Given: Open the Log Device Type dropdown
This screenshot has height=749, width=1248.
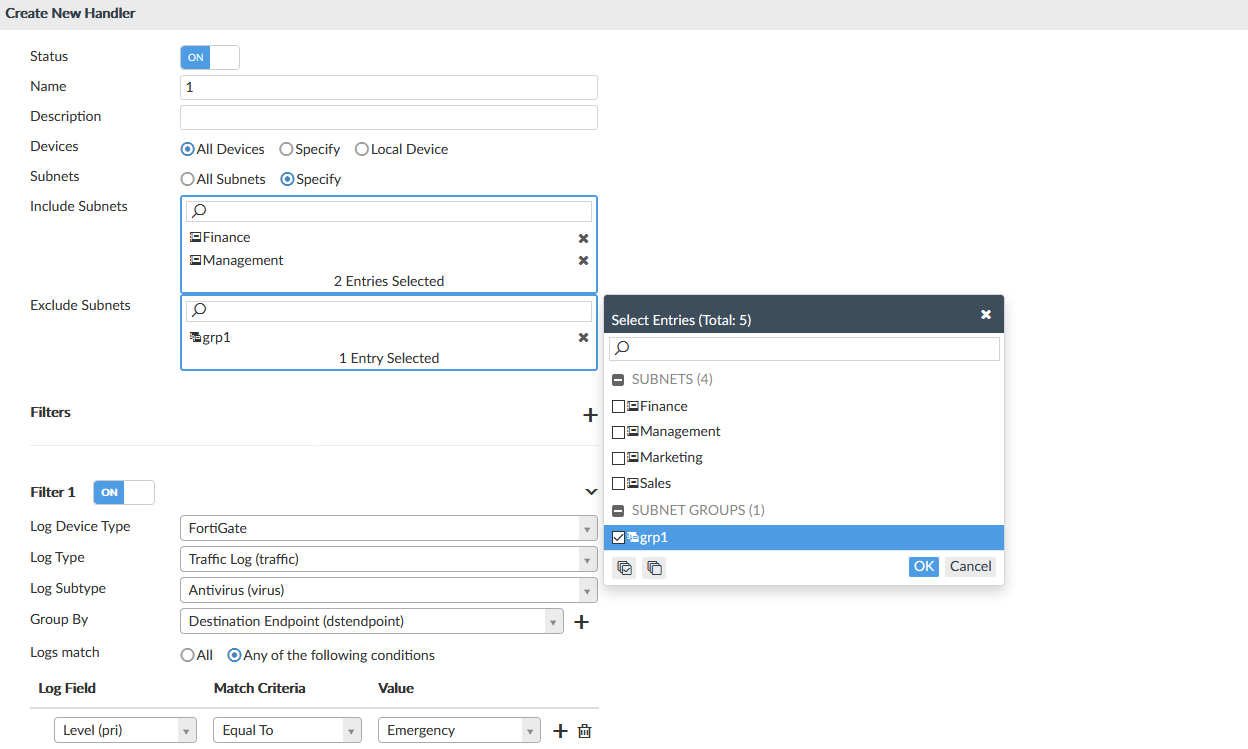Looking at the screenshot, I should [x=388, y=528].
